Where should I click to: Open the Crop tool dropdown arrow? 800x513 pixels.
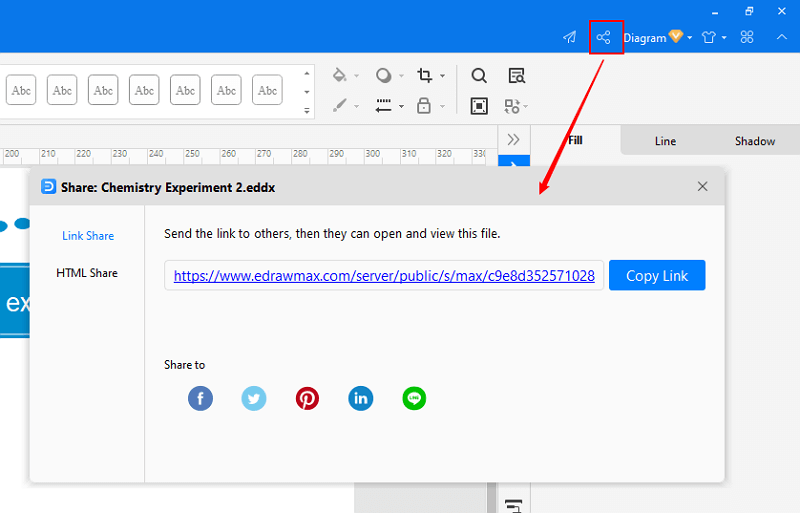point(442,76)
